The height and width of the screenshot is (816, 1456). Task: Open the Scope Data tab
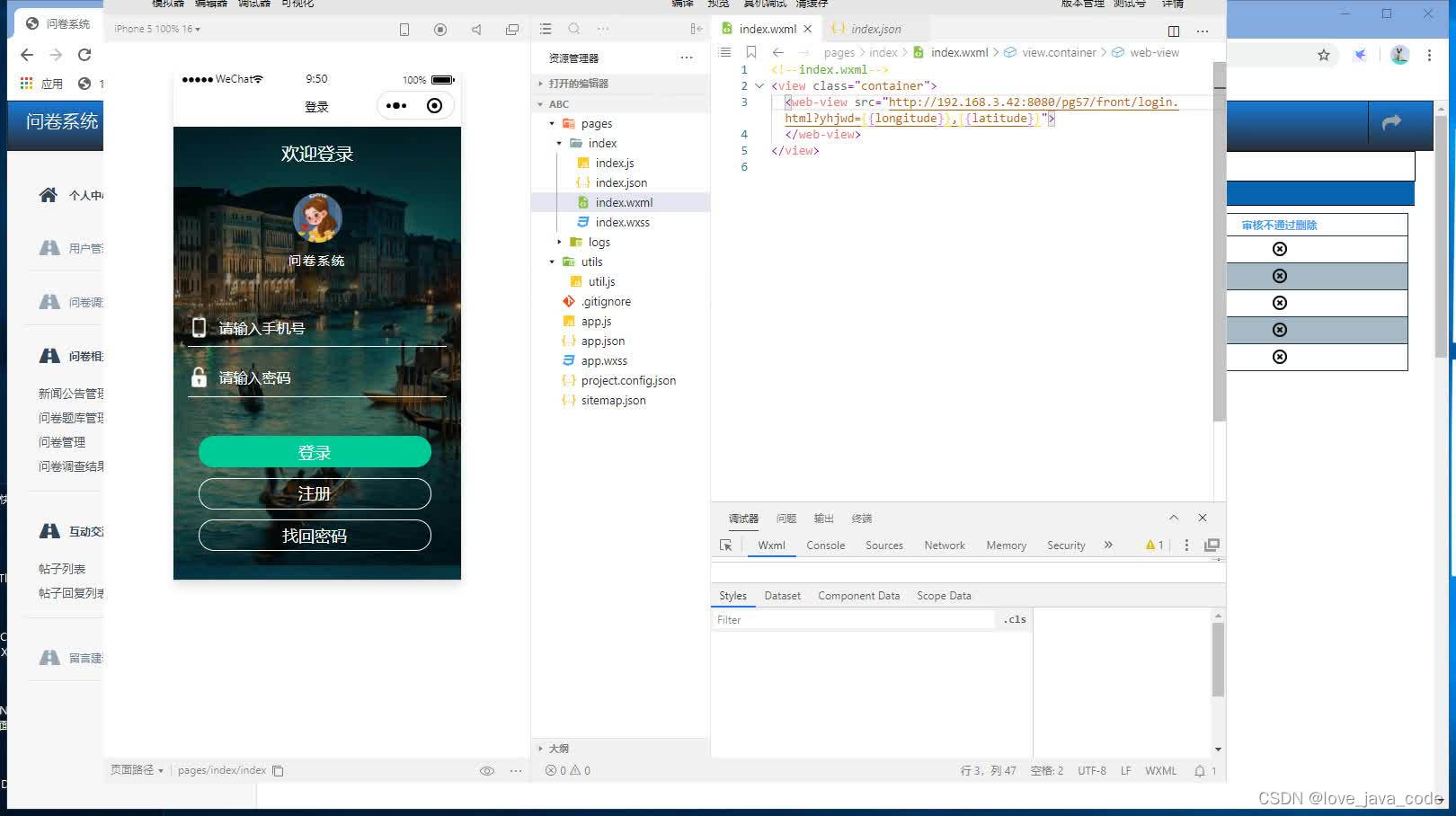(x=944, y=596)
